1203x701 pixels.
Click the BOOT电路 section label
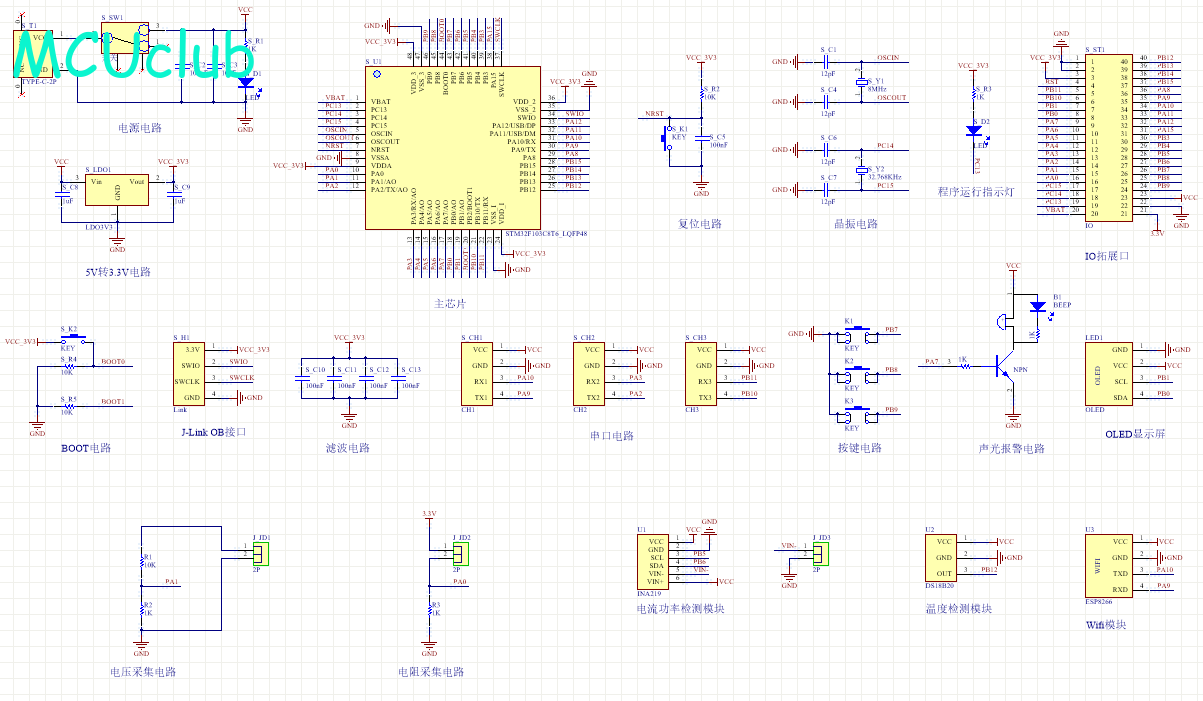point(86,448)
